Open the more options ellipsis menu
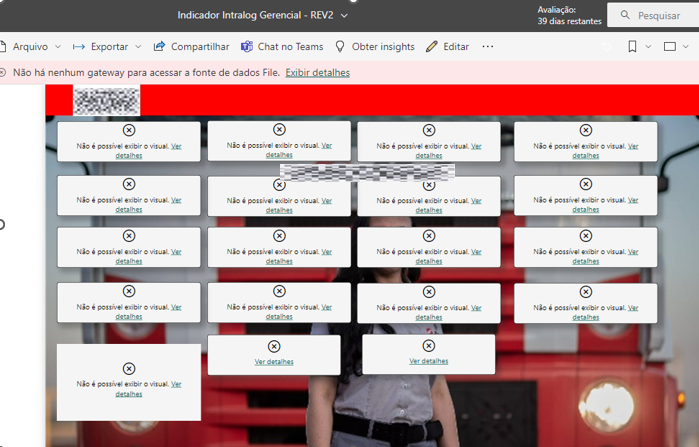 point(488,47)
